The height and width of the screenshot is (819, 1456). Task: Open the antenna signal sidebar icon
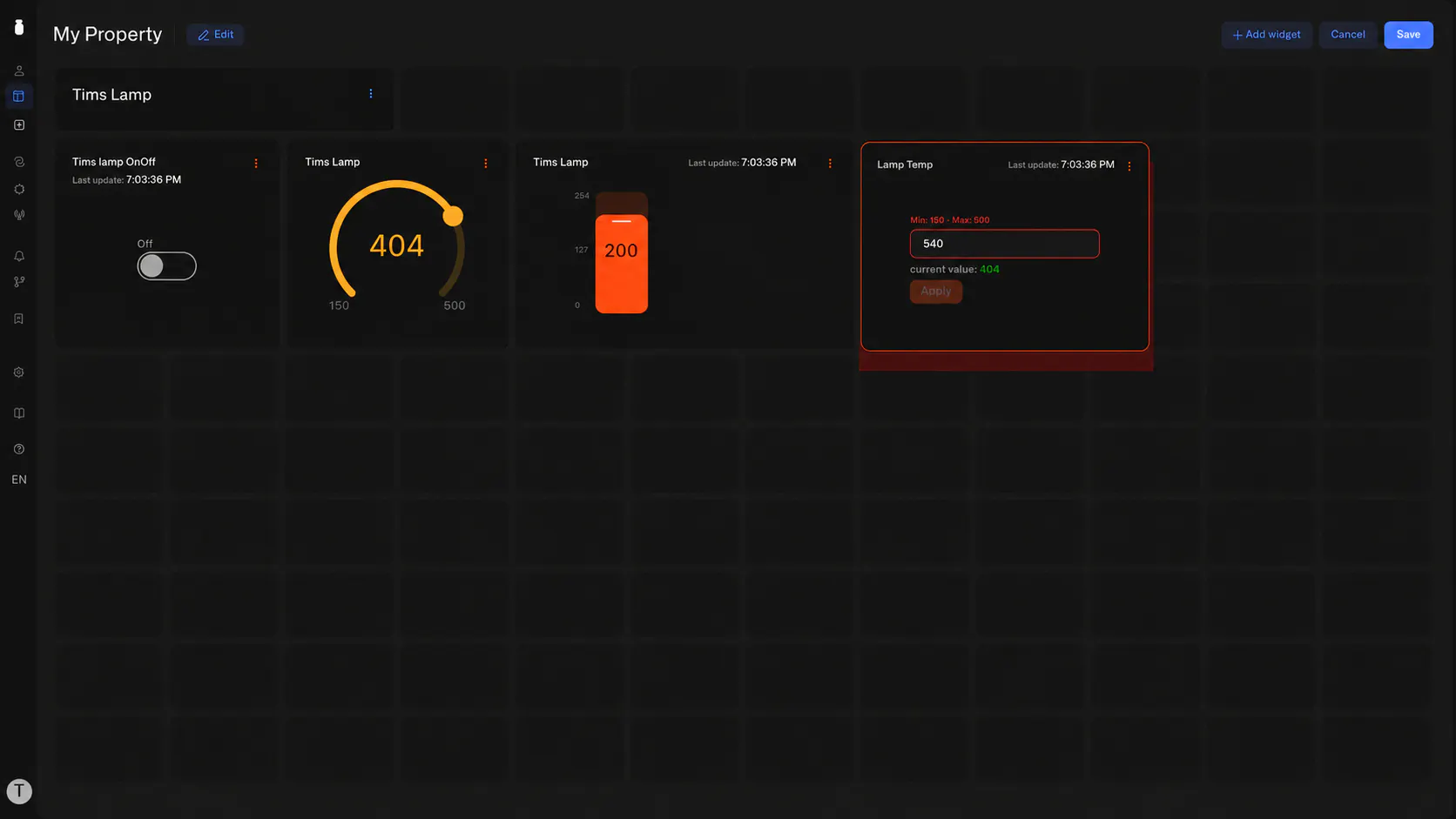coord(19,215)
